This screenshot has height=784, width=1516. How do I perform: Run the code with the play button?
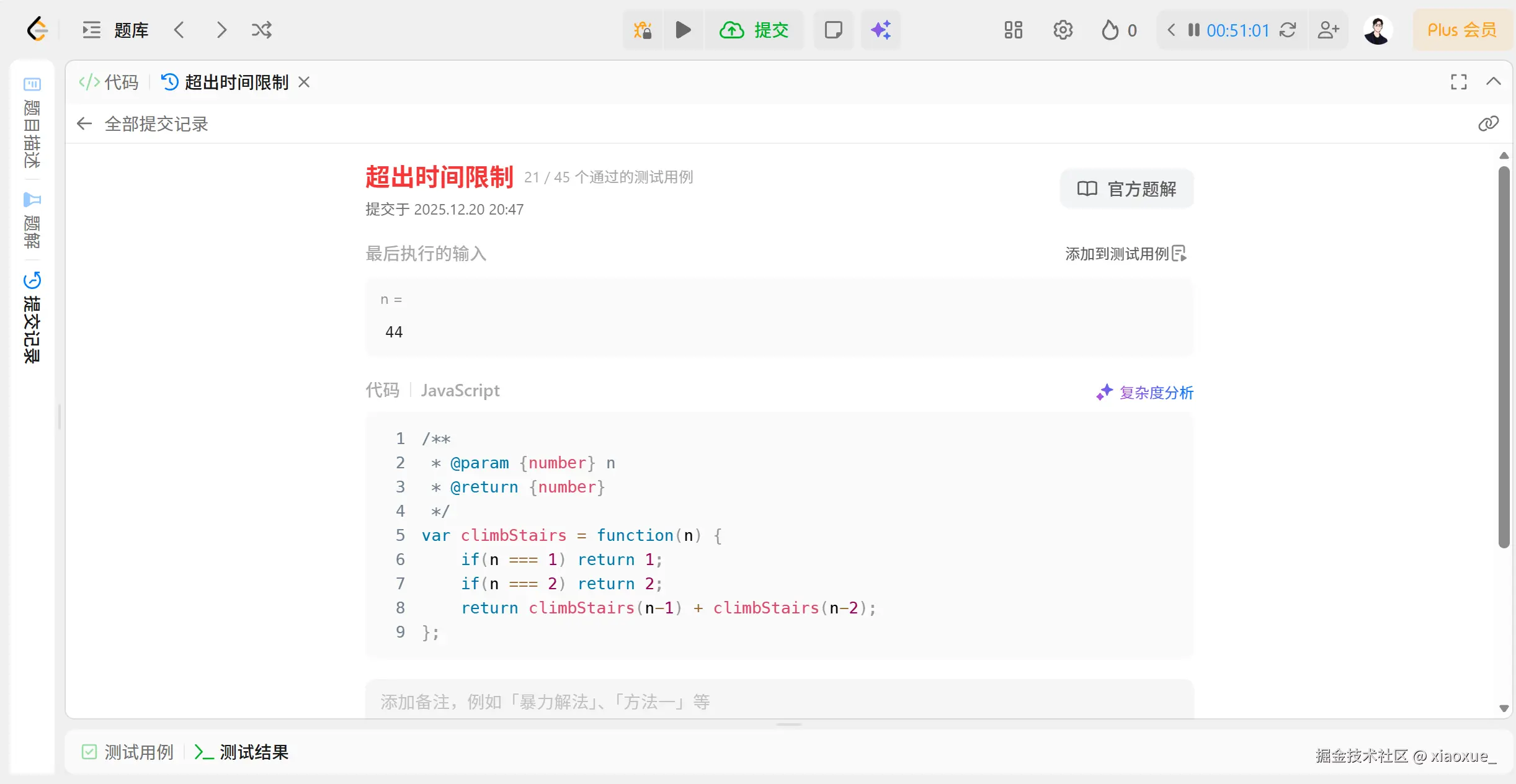click(x=682, y=29)
